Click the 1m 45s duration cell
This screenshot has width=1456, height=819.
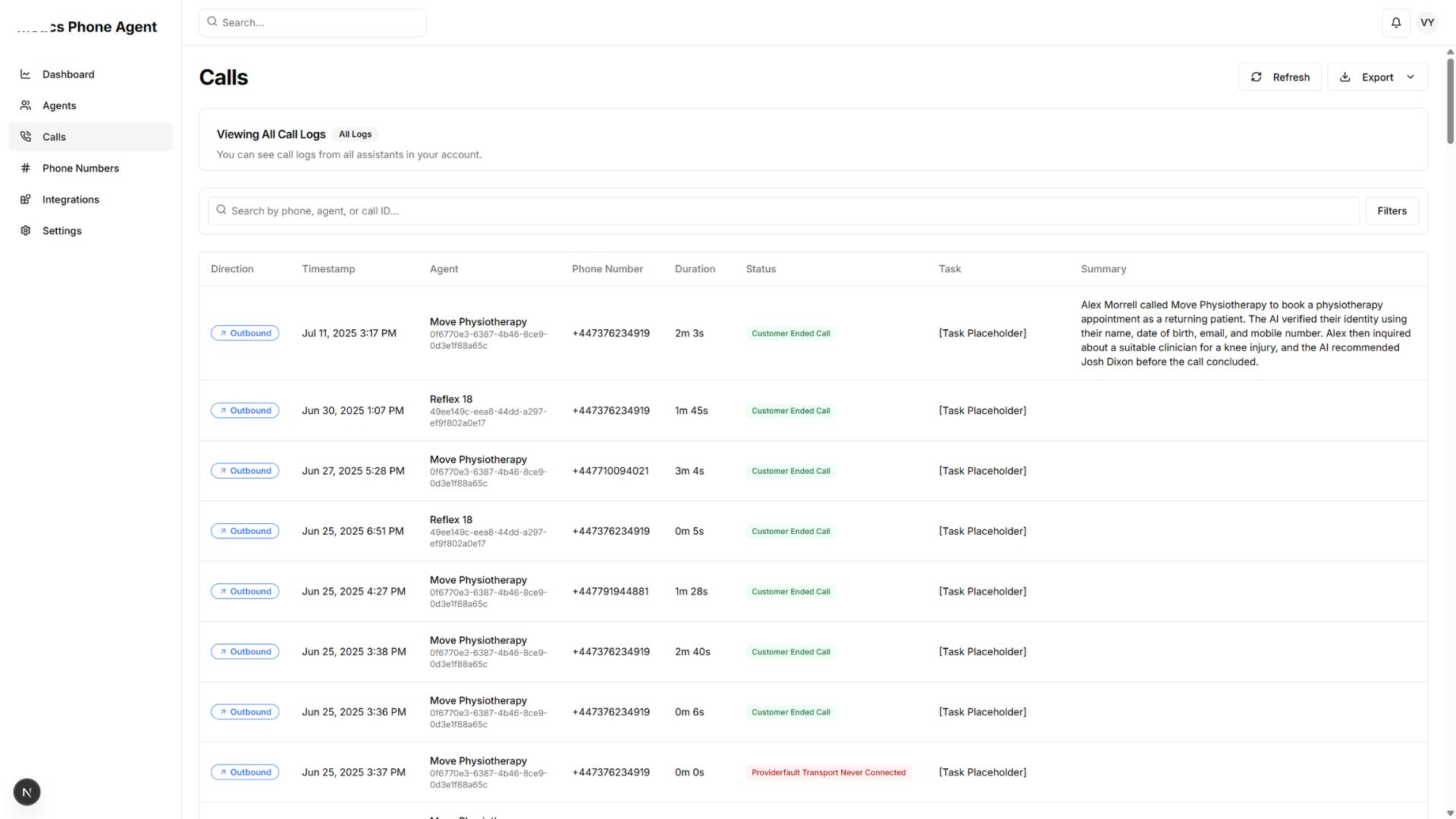(x=692, y=411)
